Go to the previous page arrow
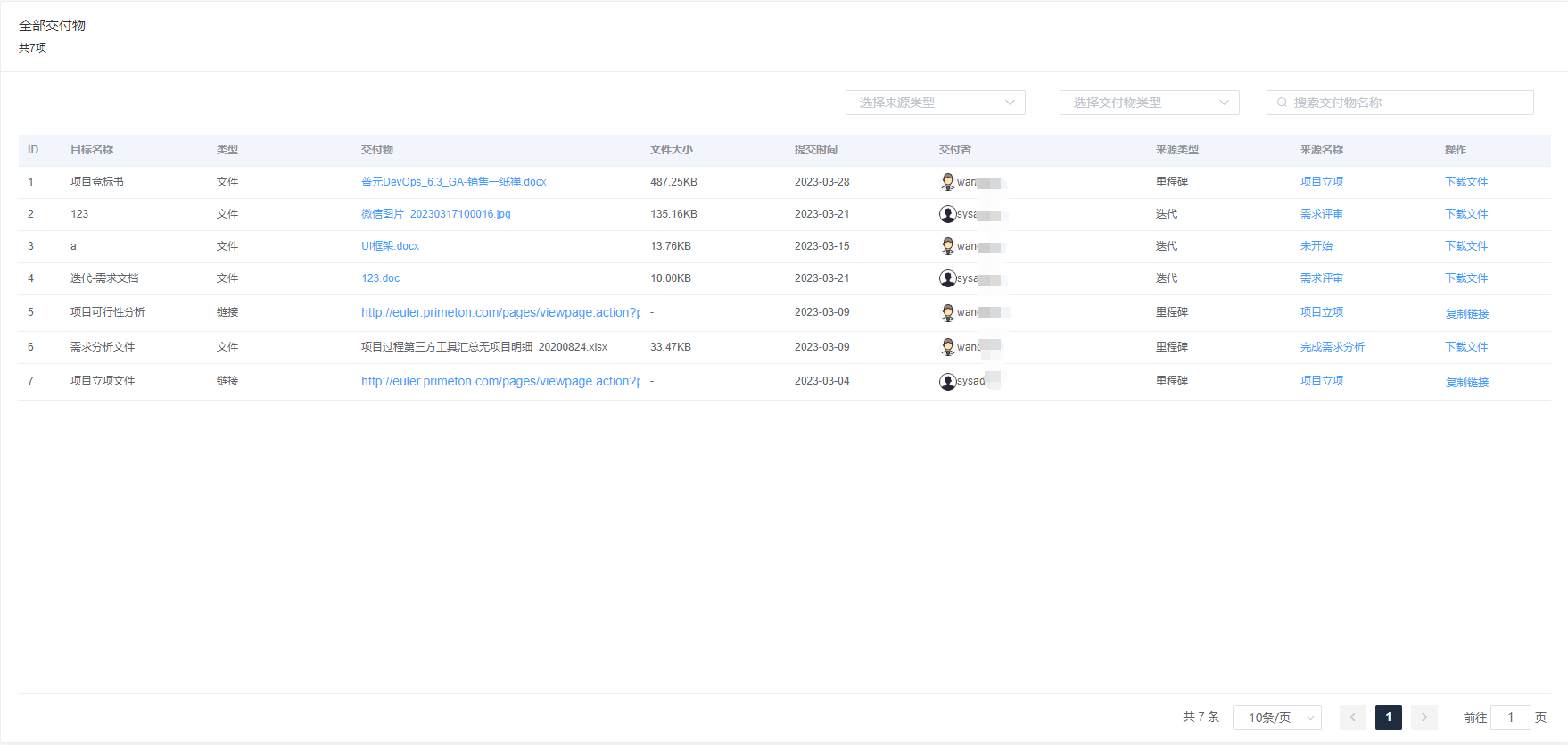Image resolution: width=1568 pixels, height=745 pixels. pos(1352,717)
